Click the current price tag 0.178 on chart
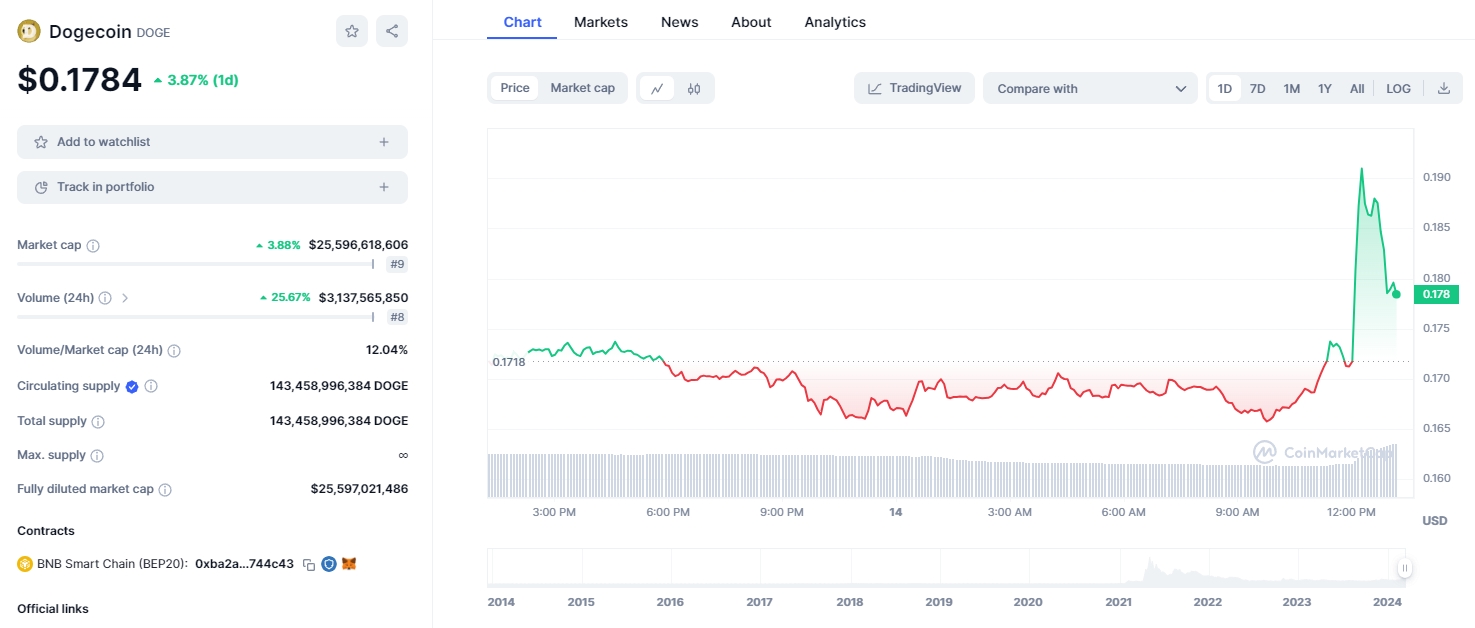Image resolution: width=1475 pixels, height=628 pixels. pos(1436,294)
